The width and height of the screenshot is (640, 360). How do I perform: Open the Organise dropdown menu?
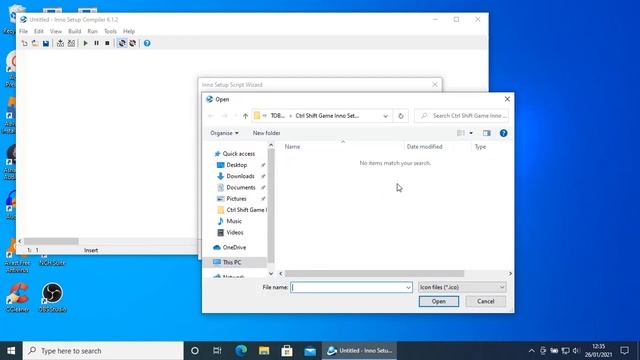(x=224, y=133)
